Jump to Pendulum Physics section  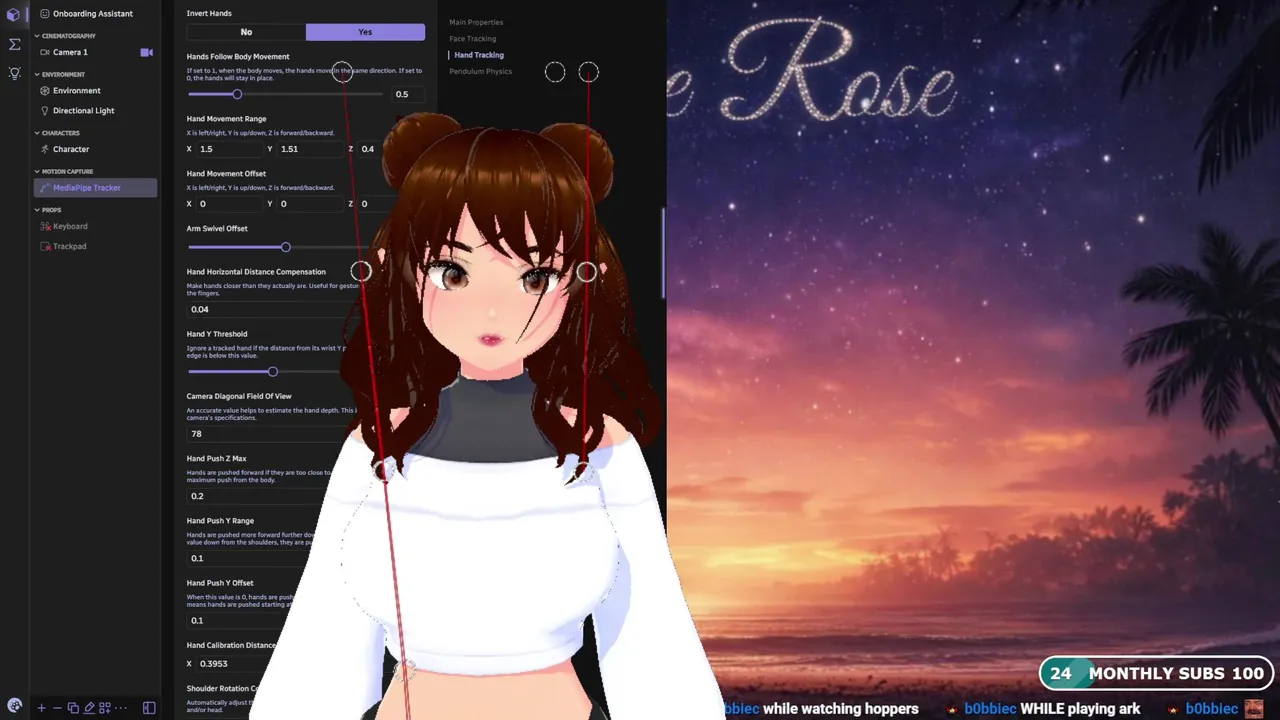(480, 72)
